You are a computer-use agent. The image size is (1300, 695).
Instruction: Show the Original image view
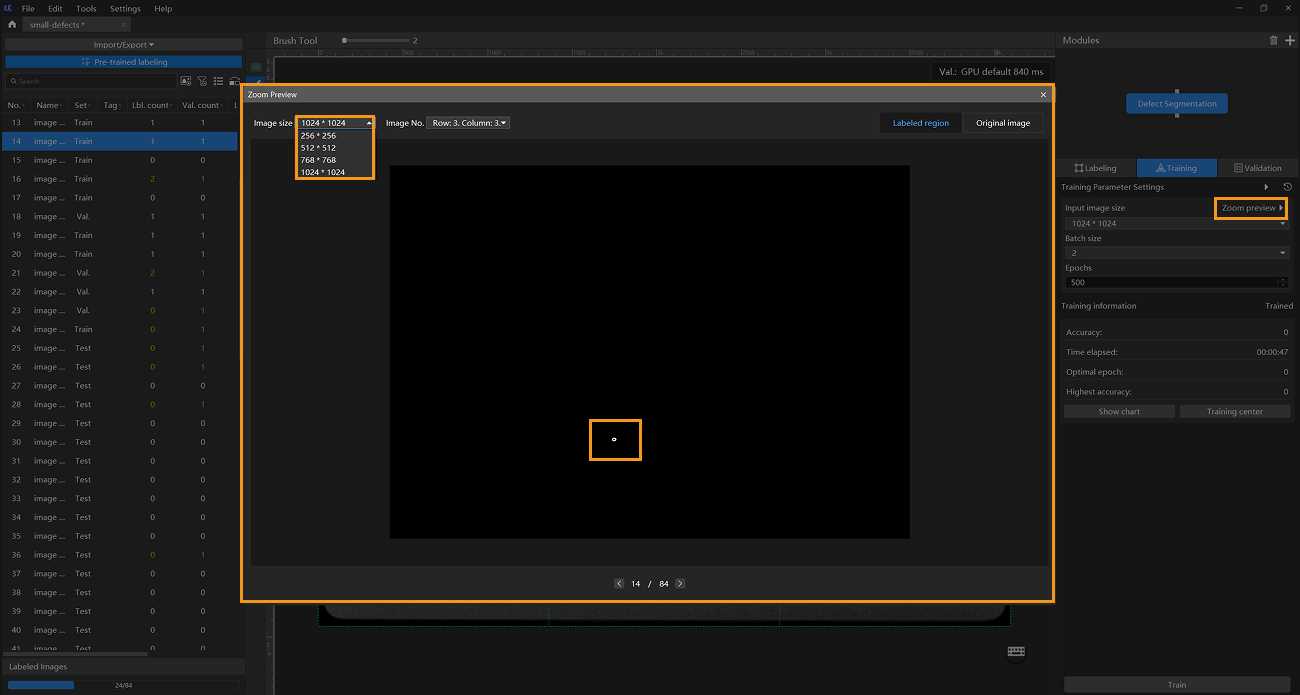(x=1003, y=123)
